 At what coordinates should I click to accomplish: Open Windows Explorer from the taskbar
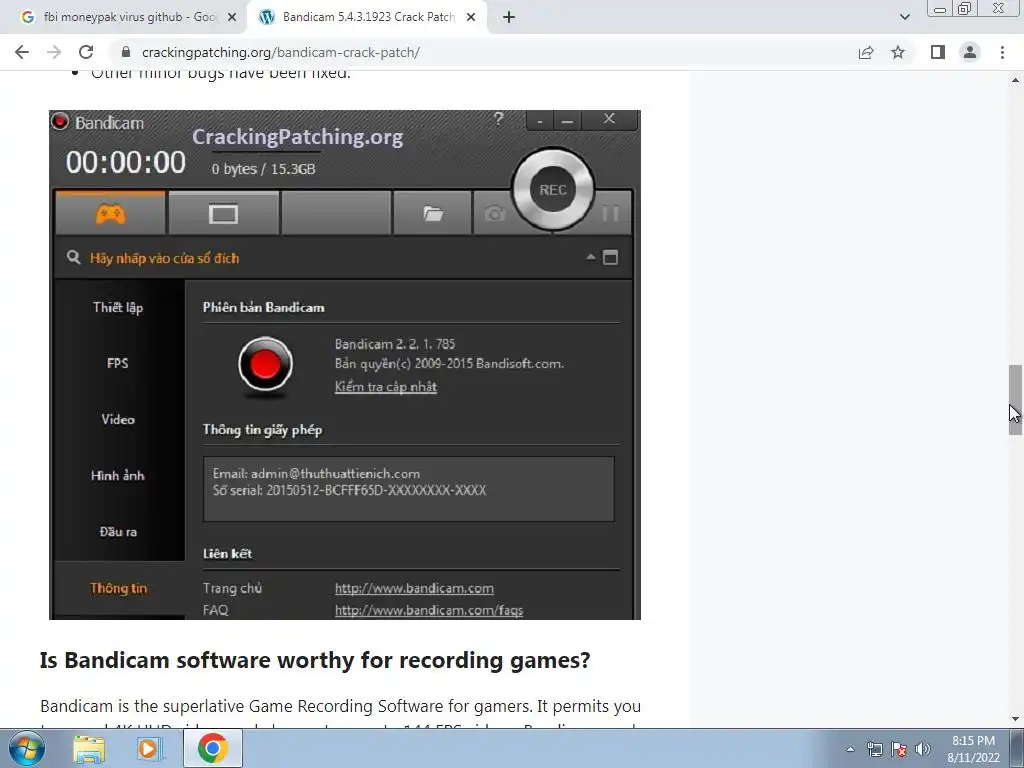89,748
